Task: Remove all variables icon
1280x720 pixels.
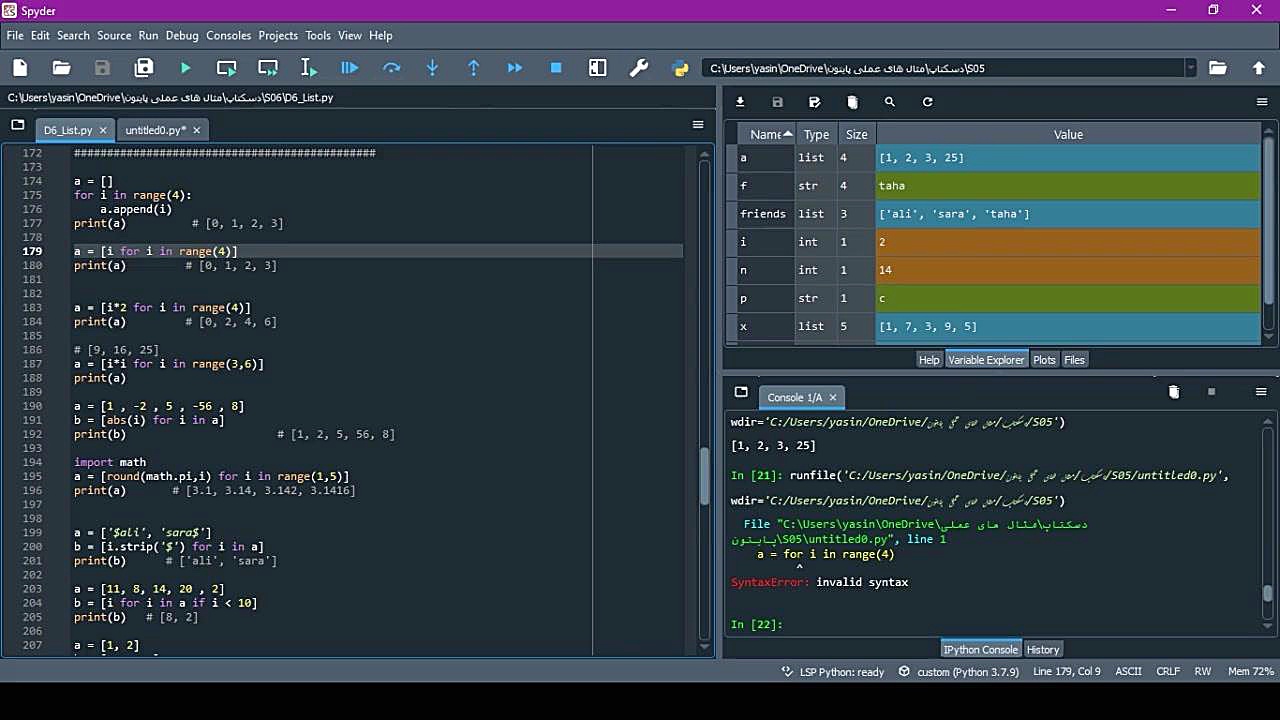Action: (x=852, y=102)
